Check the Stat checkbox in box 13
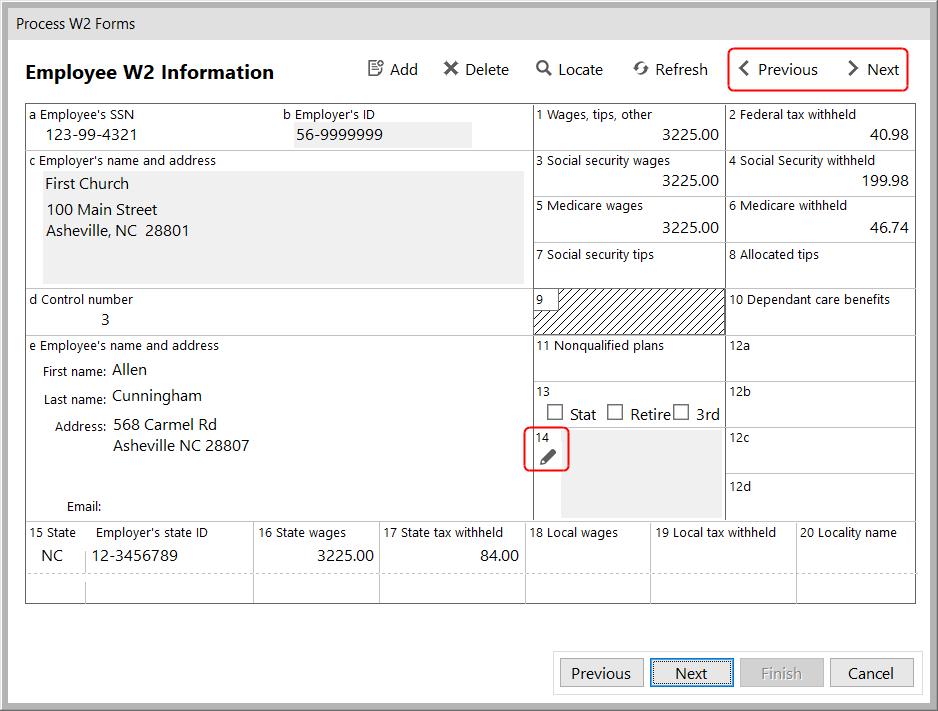Image resolution: width=938 pixels, height=711 pixels. (555, 413)
